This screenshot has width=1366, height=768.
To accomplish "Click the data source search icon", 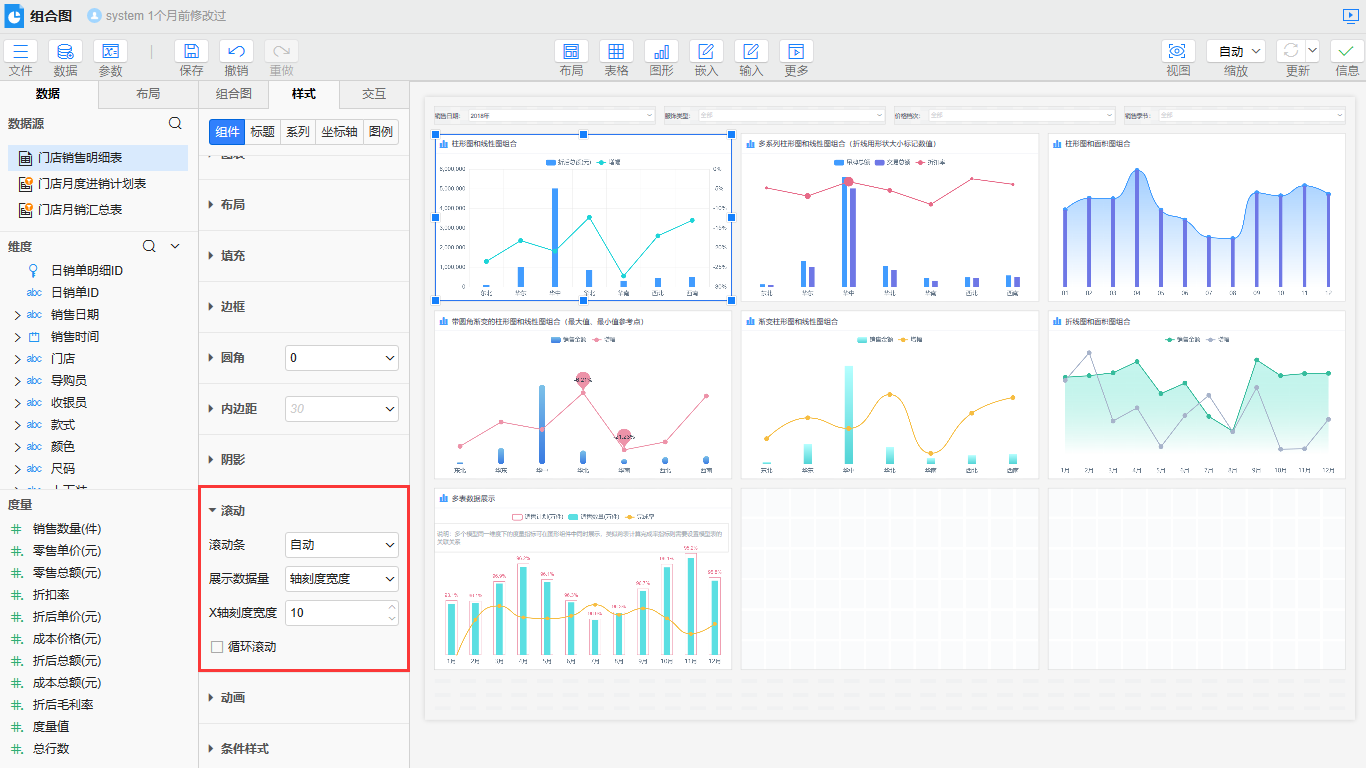I will click(x=175, y=123).
